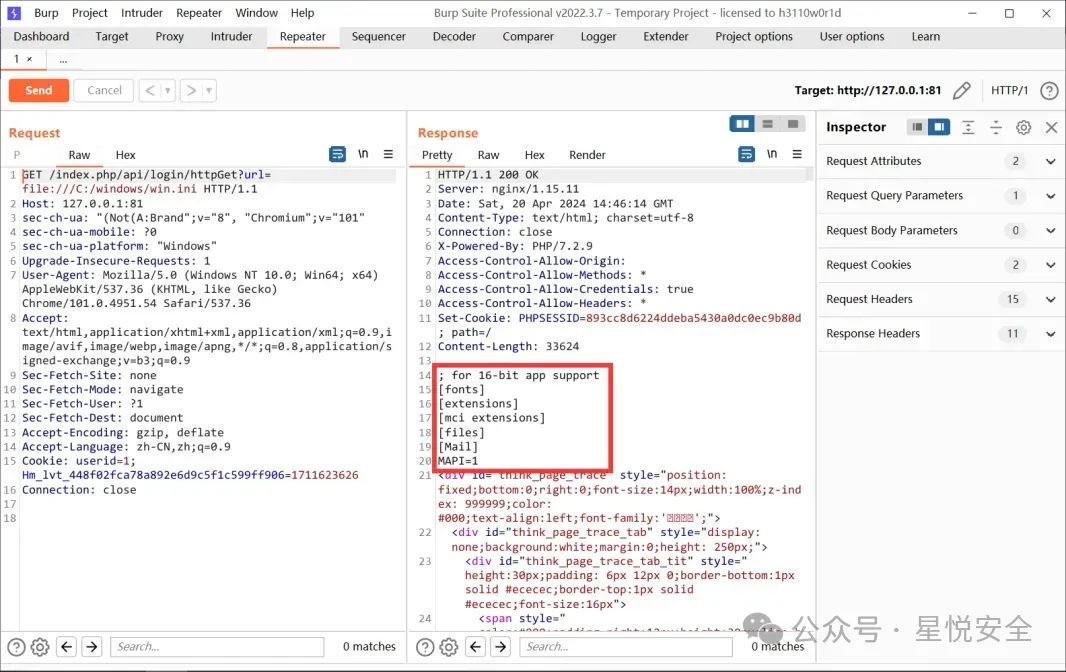Open the forward history dropdown arrow
Image resolution: width=1066 pixels, height=672 pixels.
209,90
